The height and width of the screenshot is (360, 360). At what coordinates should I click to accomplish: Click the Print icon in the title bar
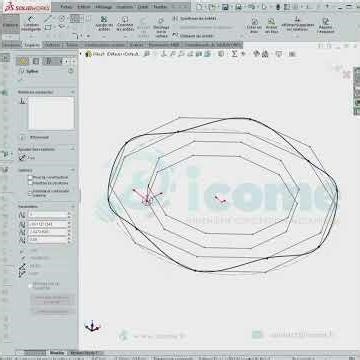click(238, 7)
